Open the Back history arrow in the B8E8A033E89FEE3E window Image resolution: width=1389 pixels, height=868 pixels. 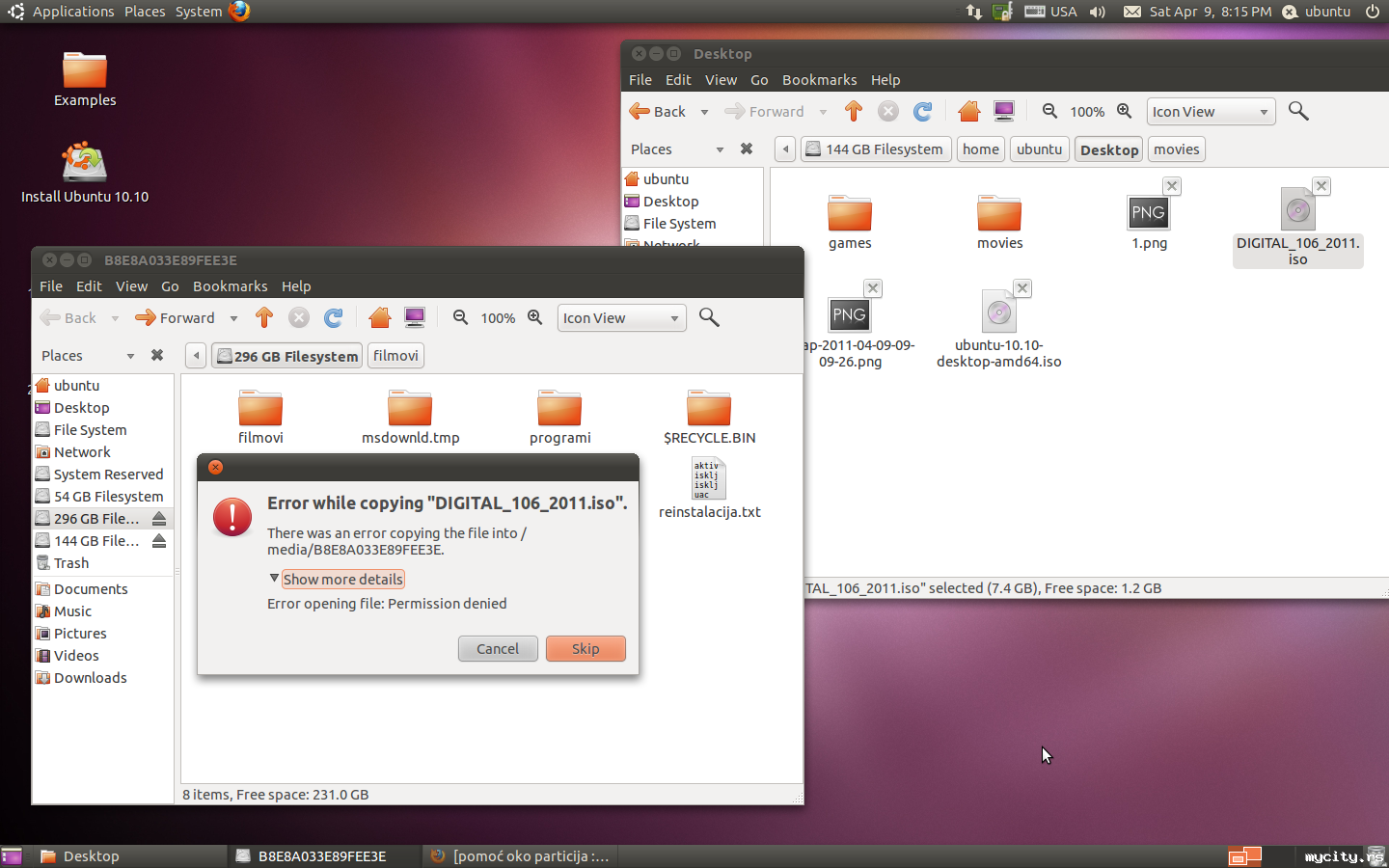coord(115,318)
